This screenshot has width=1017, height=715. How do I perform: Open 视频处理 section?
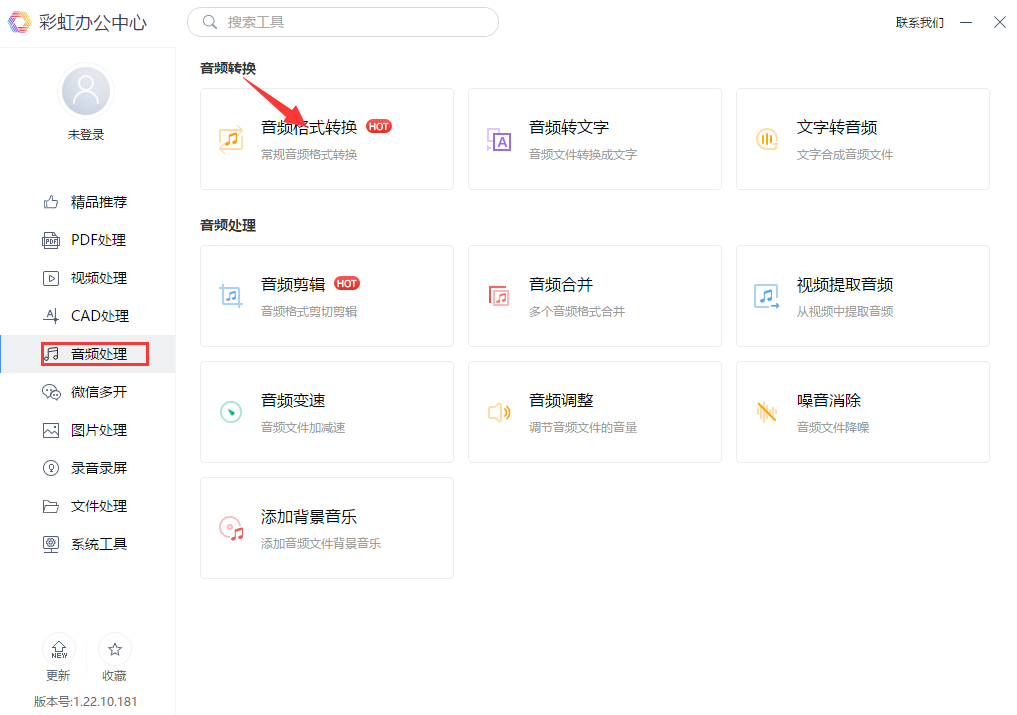point(88,278)
